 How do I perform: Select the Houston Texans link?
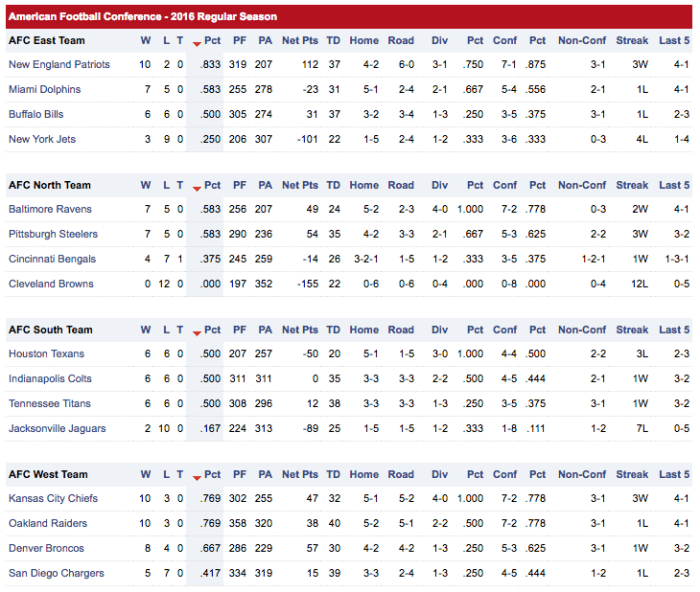point(49,354)
